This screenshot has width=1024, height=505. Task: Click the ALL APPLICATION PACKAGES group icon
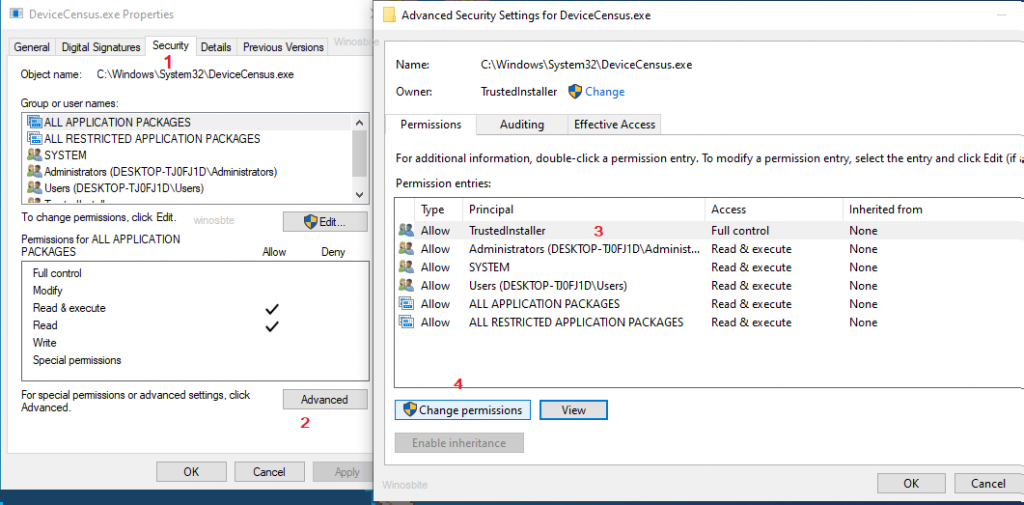click(35, 122)
